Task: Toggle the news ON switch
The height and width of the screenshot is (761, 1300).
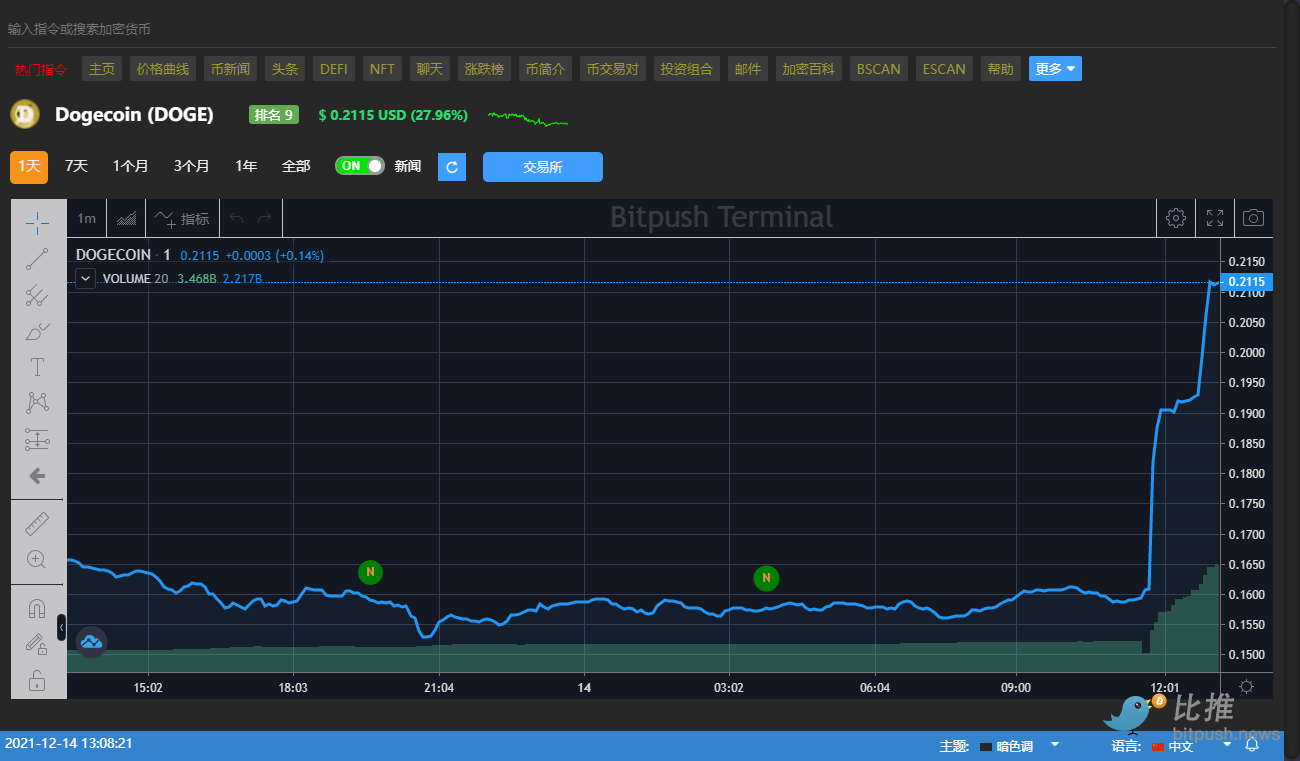Action: pyautogui.click(x=360, y=166)
